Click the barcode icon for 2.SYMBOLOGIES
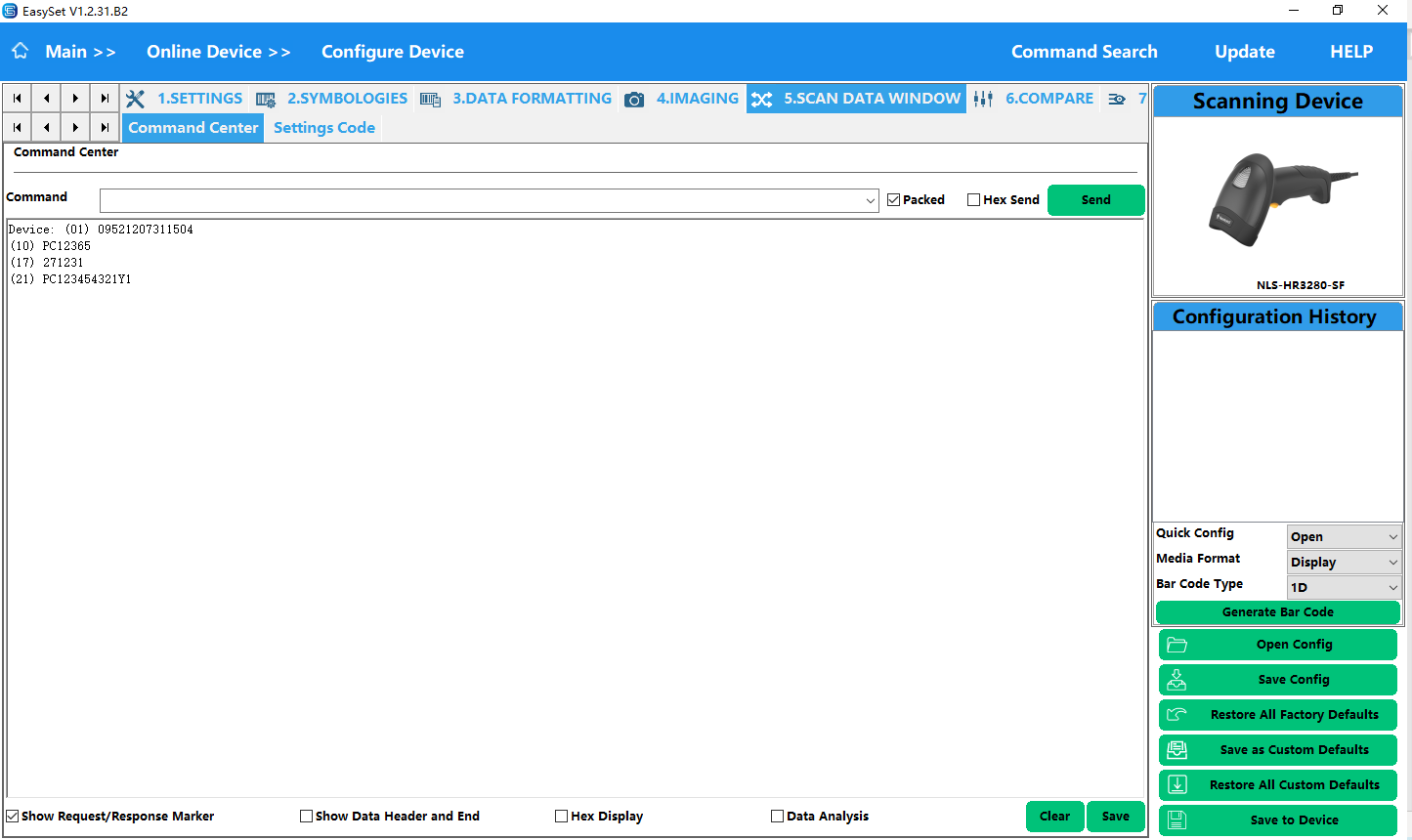This screenshot has height=840, width=1412. point(265,99)
